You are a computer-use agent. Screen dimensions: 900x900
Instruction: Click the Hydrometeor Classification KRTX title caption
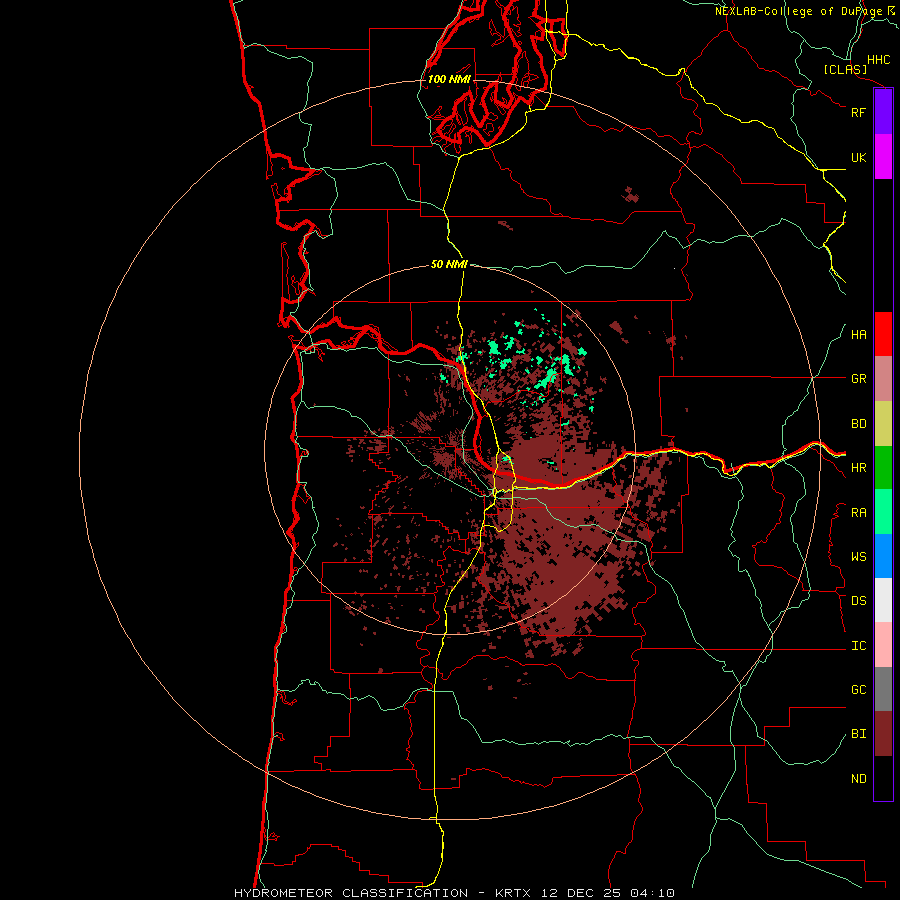coord(455,893)
